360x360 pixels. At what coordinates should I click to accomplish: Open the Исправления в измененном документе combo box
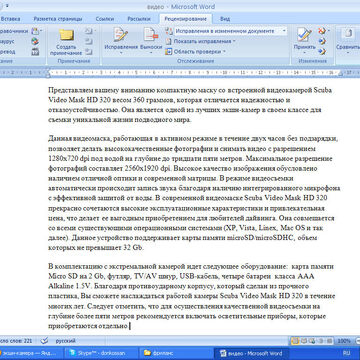[230, 31]
